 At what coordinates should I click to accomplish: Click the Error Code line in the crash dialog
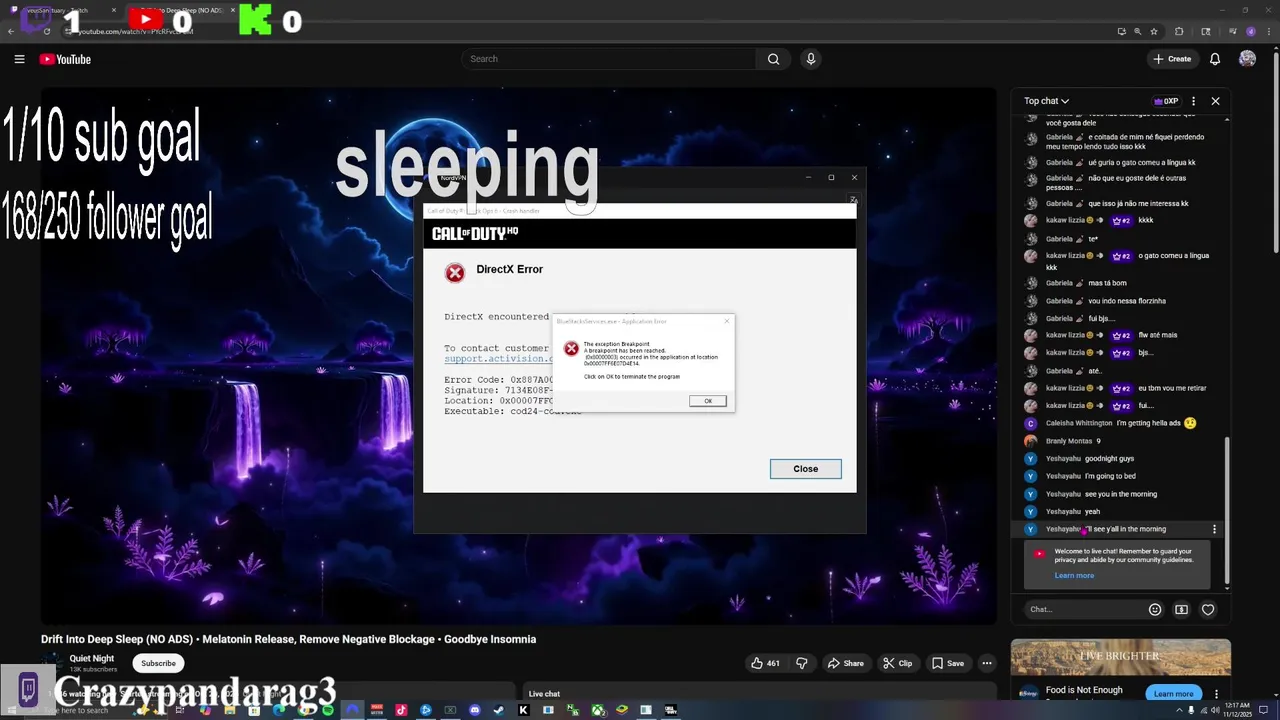499,380
